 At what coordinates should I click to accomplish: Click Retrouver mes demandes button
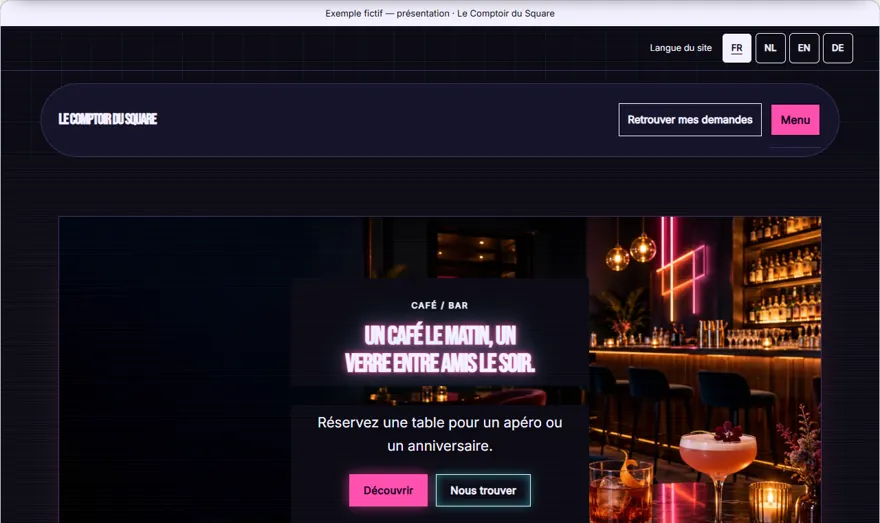point(690,120)
